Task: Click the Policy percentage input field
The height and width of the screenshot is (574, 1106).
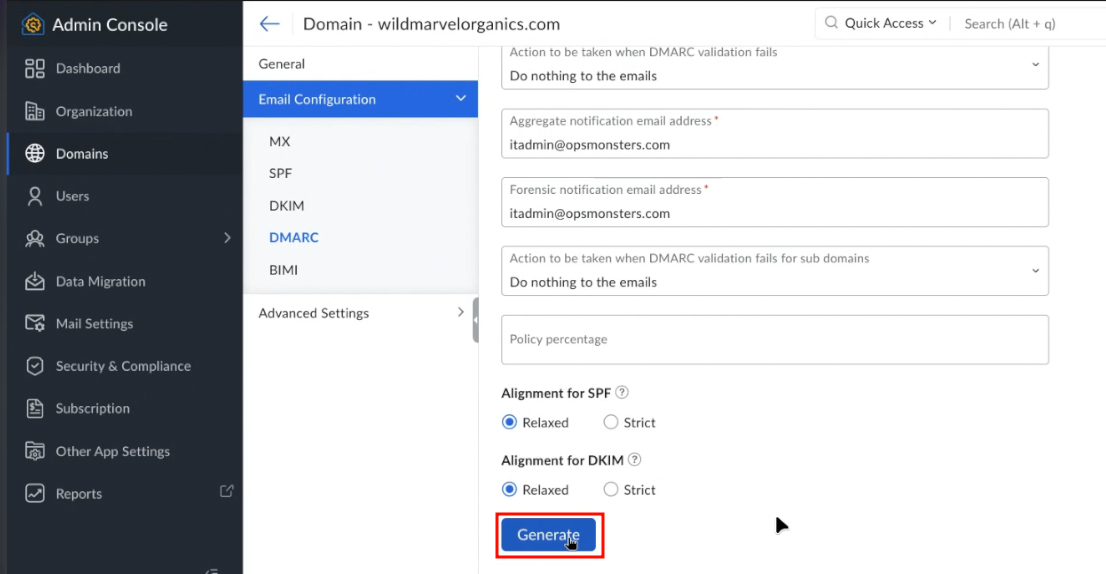Action: pyautogui.click(x=774, y=340)
